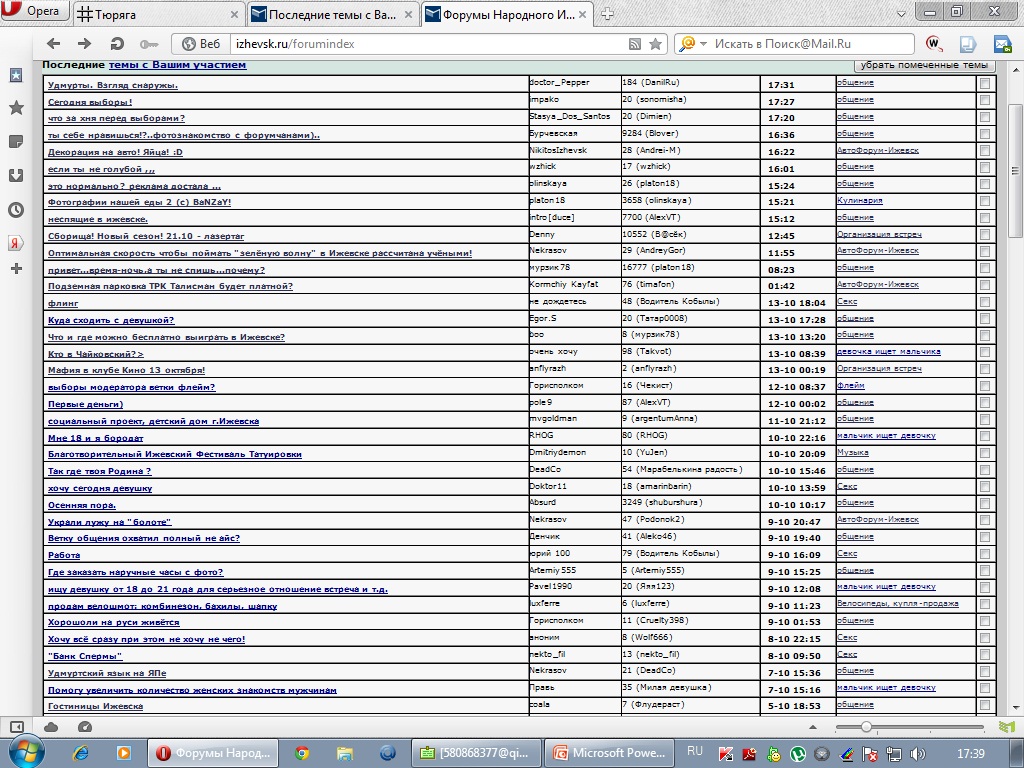Click the RSS feed icon in address bar

[x=635, y=44]
